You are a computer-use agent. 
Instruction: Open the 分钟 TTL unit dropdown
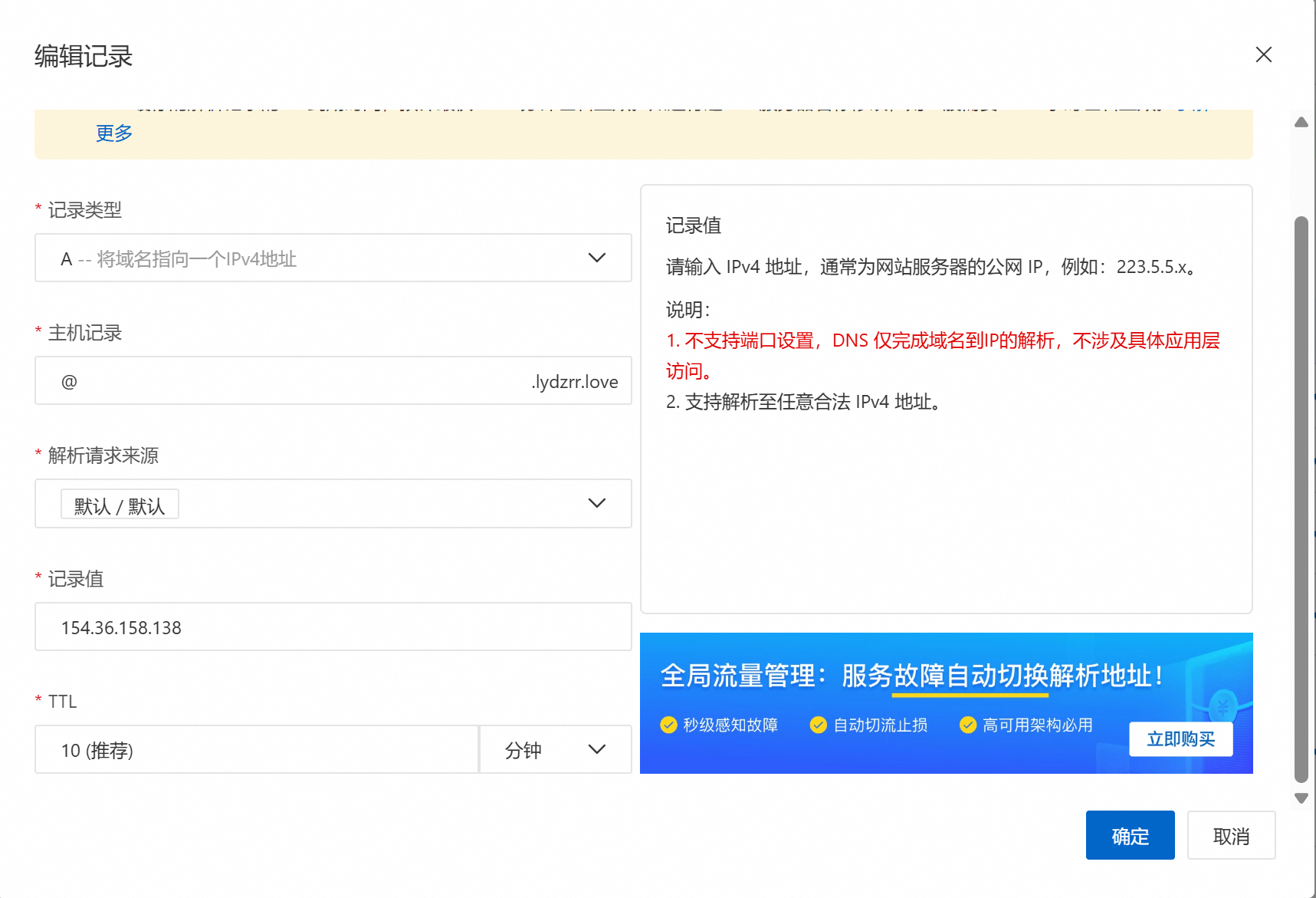pos(555,750)
